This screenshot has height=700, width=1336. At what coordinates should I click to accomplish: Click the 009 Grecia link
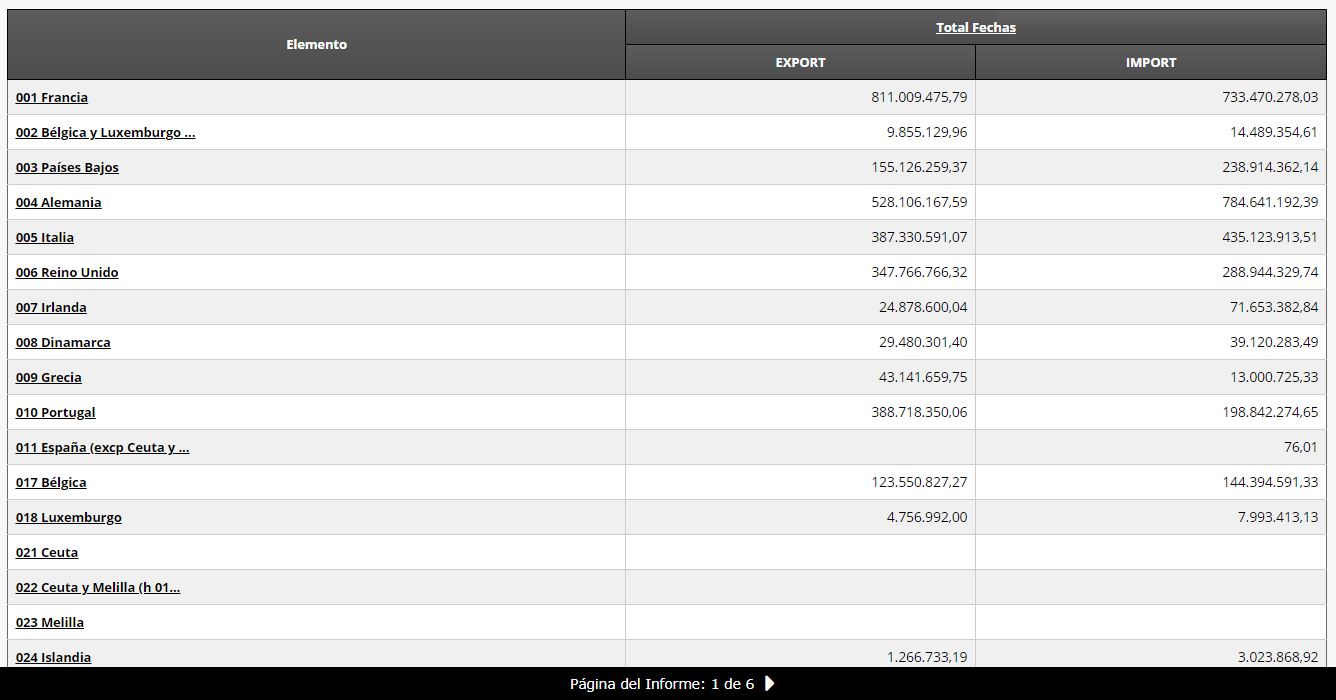(x=49, y=378)
